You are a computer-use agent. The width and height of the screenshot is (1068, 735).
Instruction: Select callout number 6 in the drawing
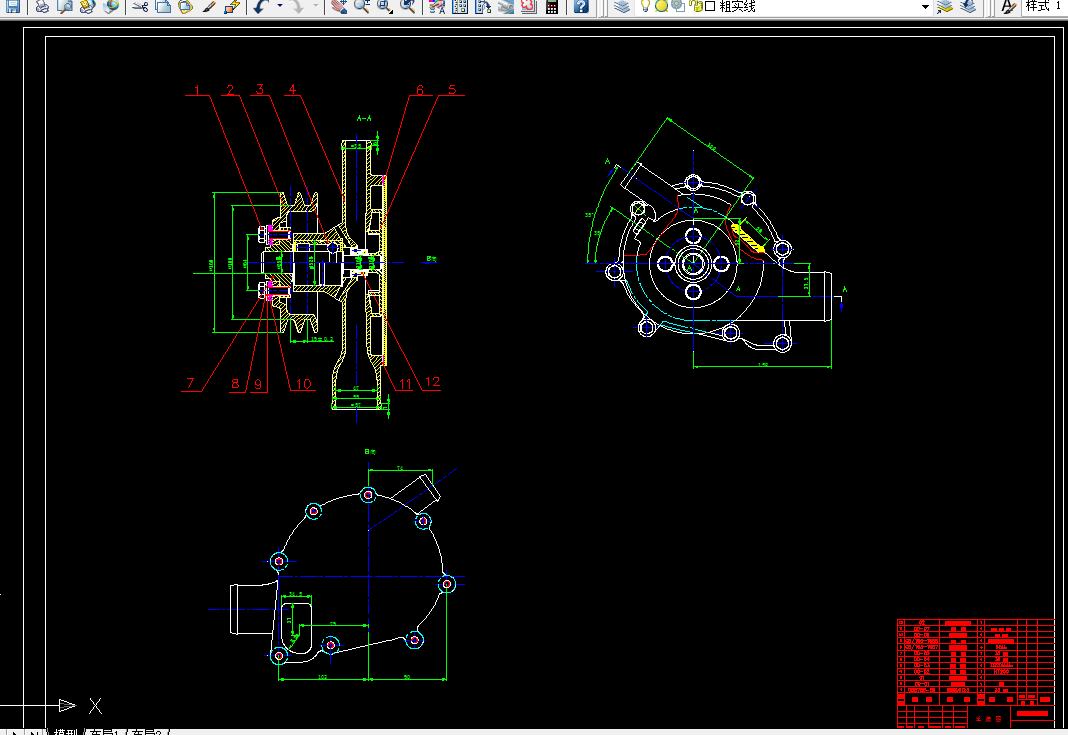pyautogui.click(x=420, y=89)
